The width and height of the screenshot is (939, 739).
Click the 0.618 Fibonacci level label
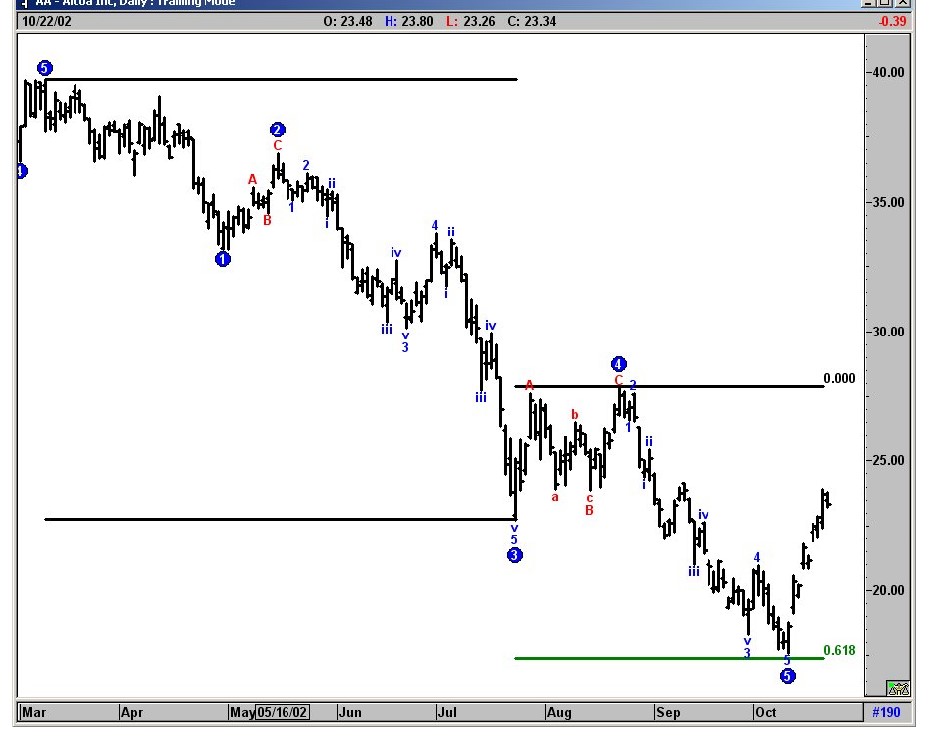point(839,651)
